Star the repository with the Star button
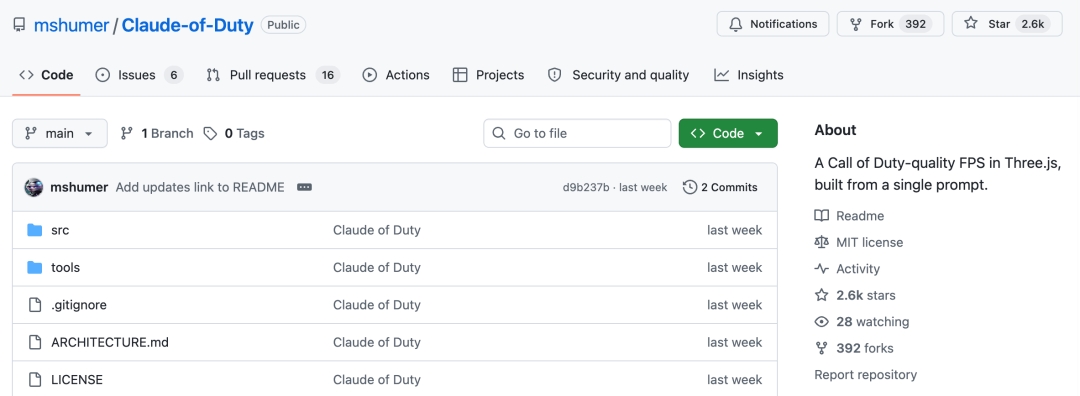1080x396 pixels. [1007, 24]
